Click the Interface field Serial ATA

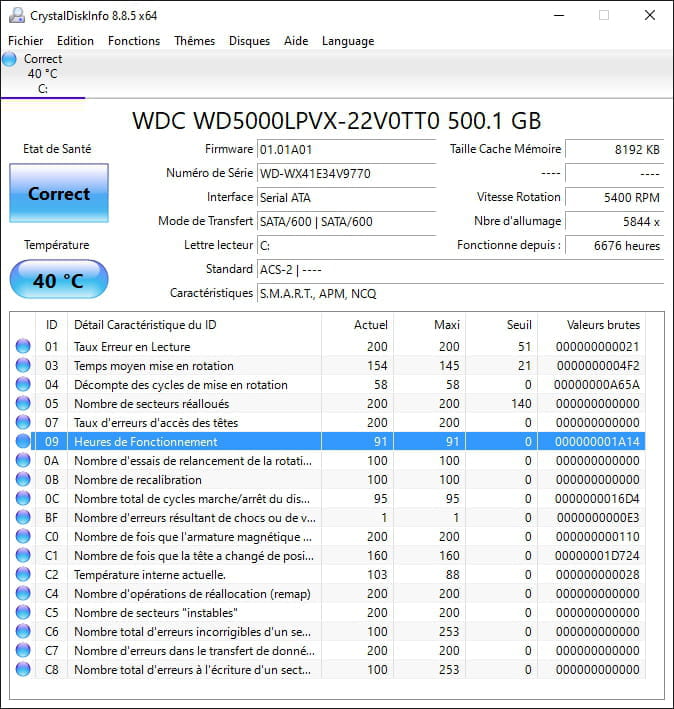point(346,198)
